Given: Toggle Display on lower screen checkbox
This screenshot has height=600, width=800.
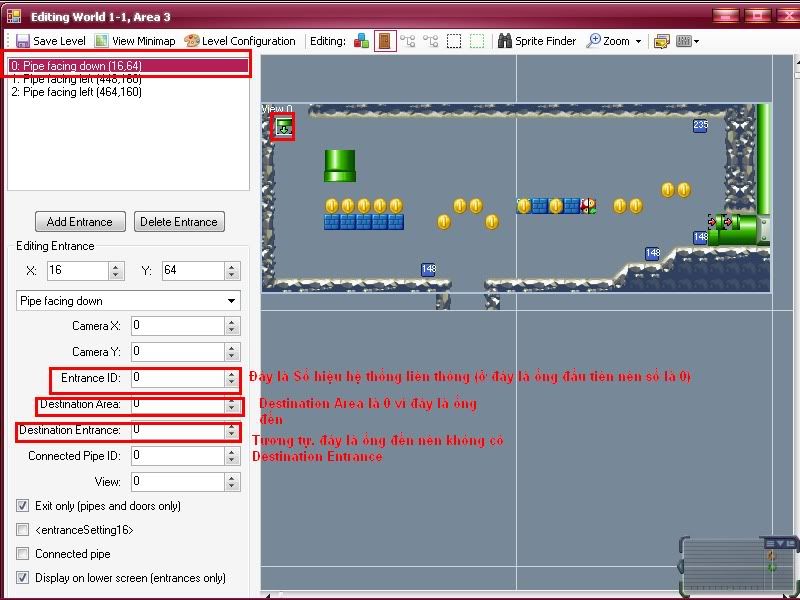Looking at the screenshot, I should (x=22, y=578).
